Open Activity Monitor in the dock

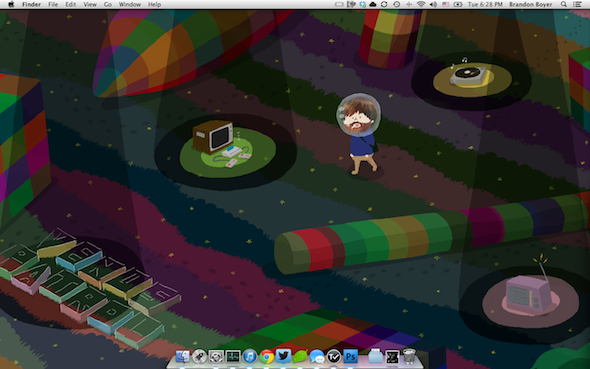tap(233, 356)
